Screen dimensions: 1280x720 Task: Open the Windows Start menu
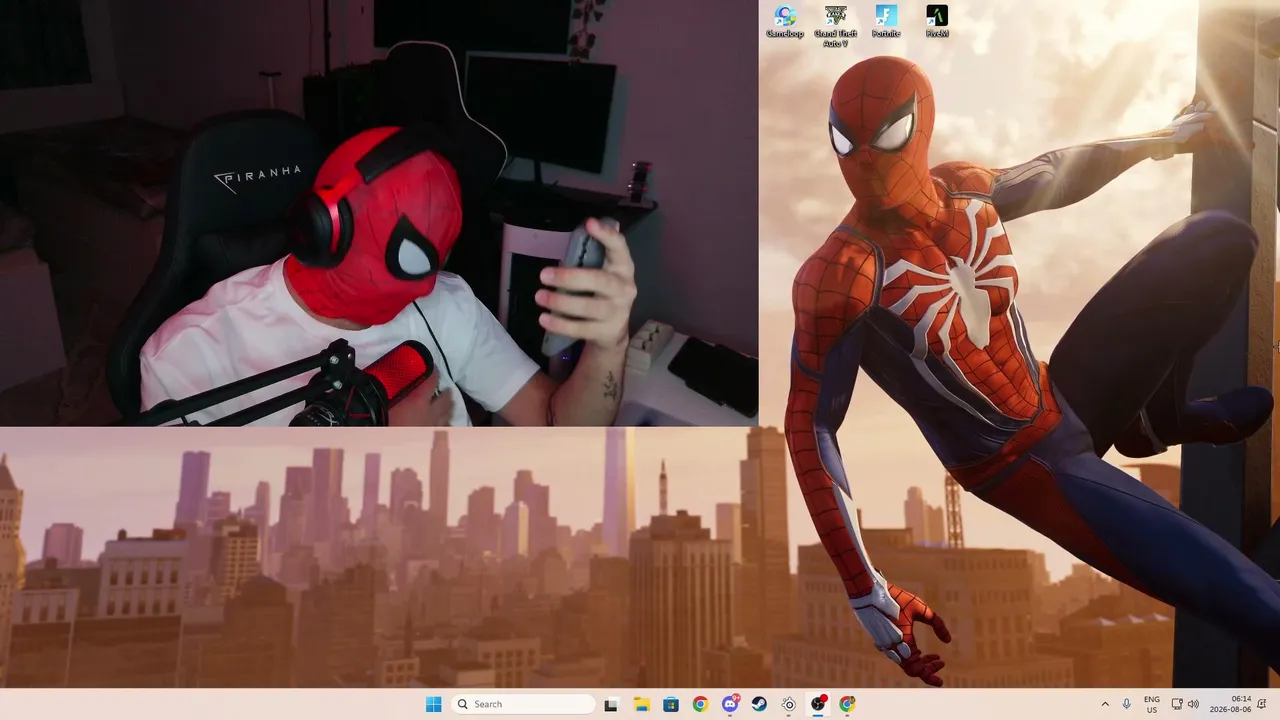[433, 704]
